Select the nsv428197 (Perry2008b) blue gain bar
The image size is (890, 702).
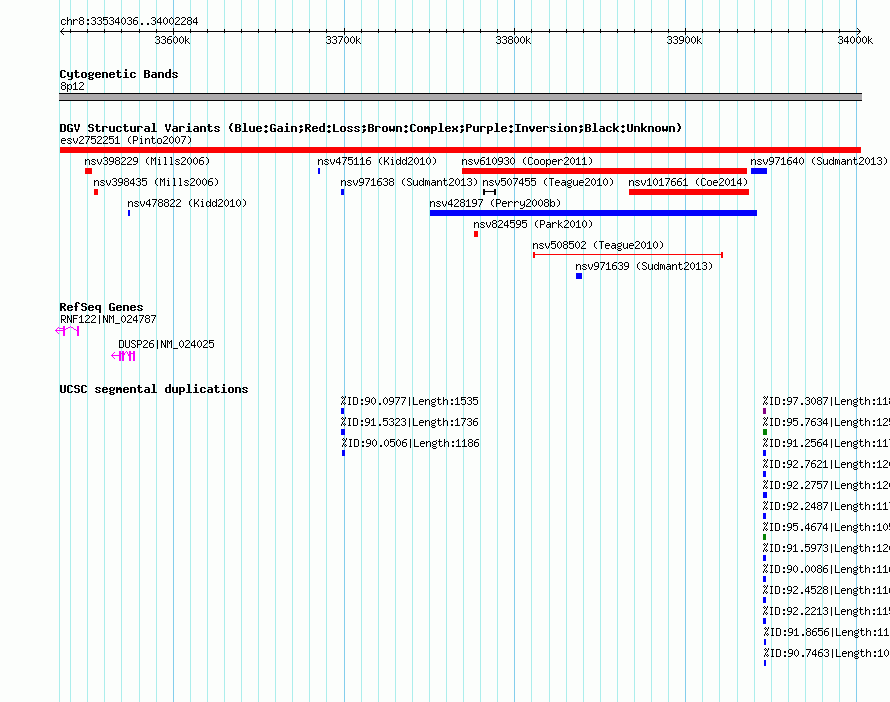(593, 213)
